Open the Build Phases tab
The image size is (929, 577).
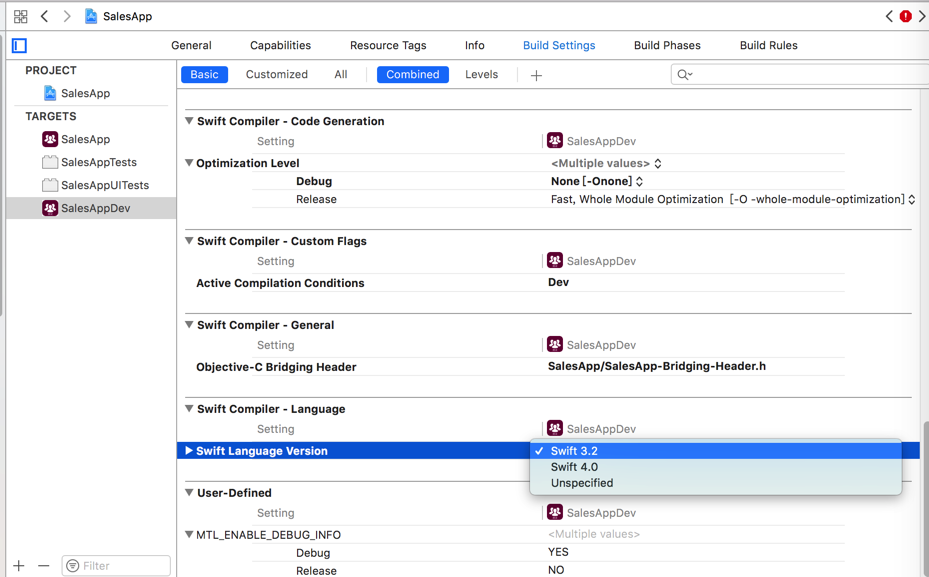667,46
